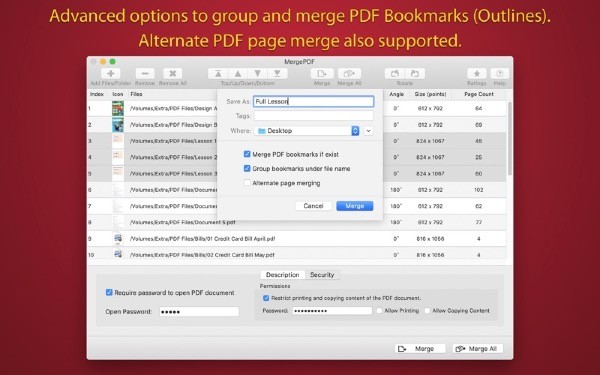Enable Merge PDF bookmarks if exist
600x375 pixels.
pyautogui.click(x=247, y=154)
